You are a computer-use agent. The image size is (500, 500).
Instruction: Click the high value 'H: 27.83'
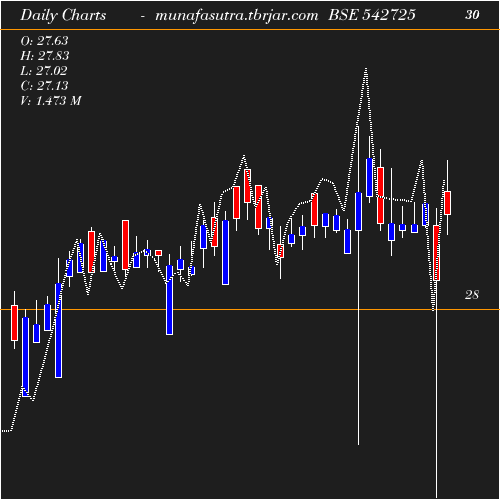coord(45,56)
